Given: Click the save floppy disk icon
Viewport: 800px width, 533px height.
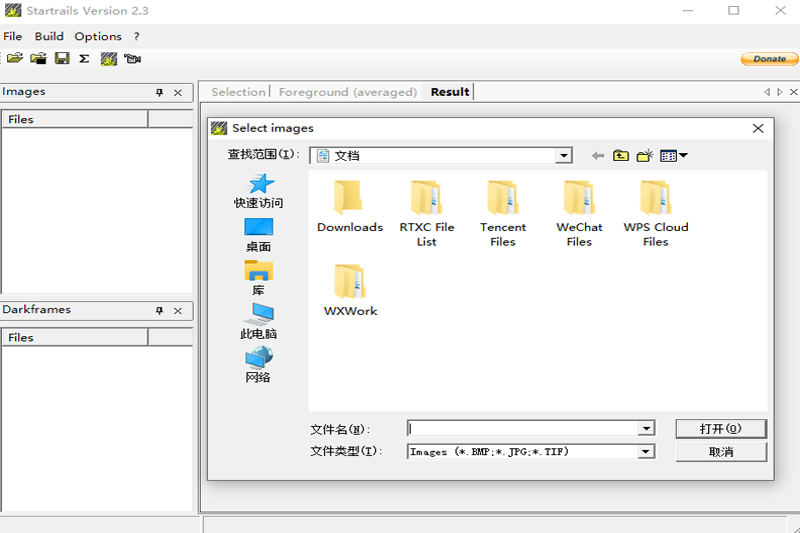Looking at the screenshot, I should 62,59.
